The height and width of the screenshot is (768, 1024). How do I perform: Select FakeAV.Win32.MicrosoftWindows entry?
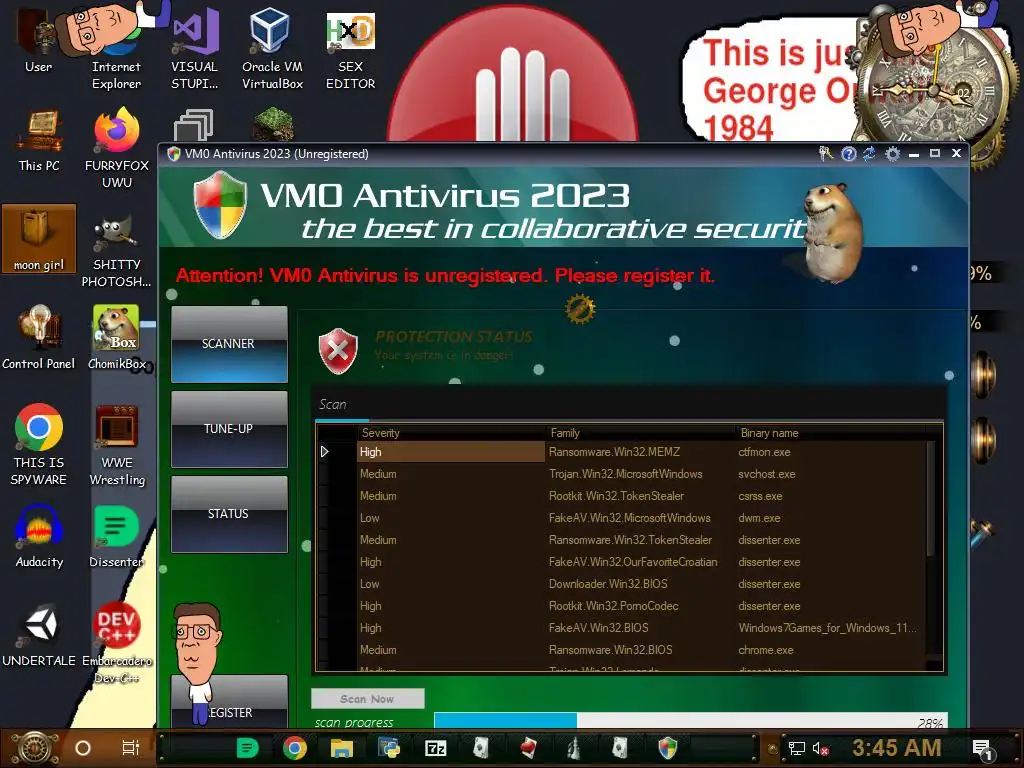(x=630, y=518)
